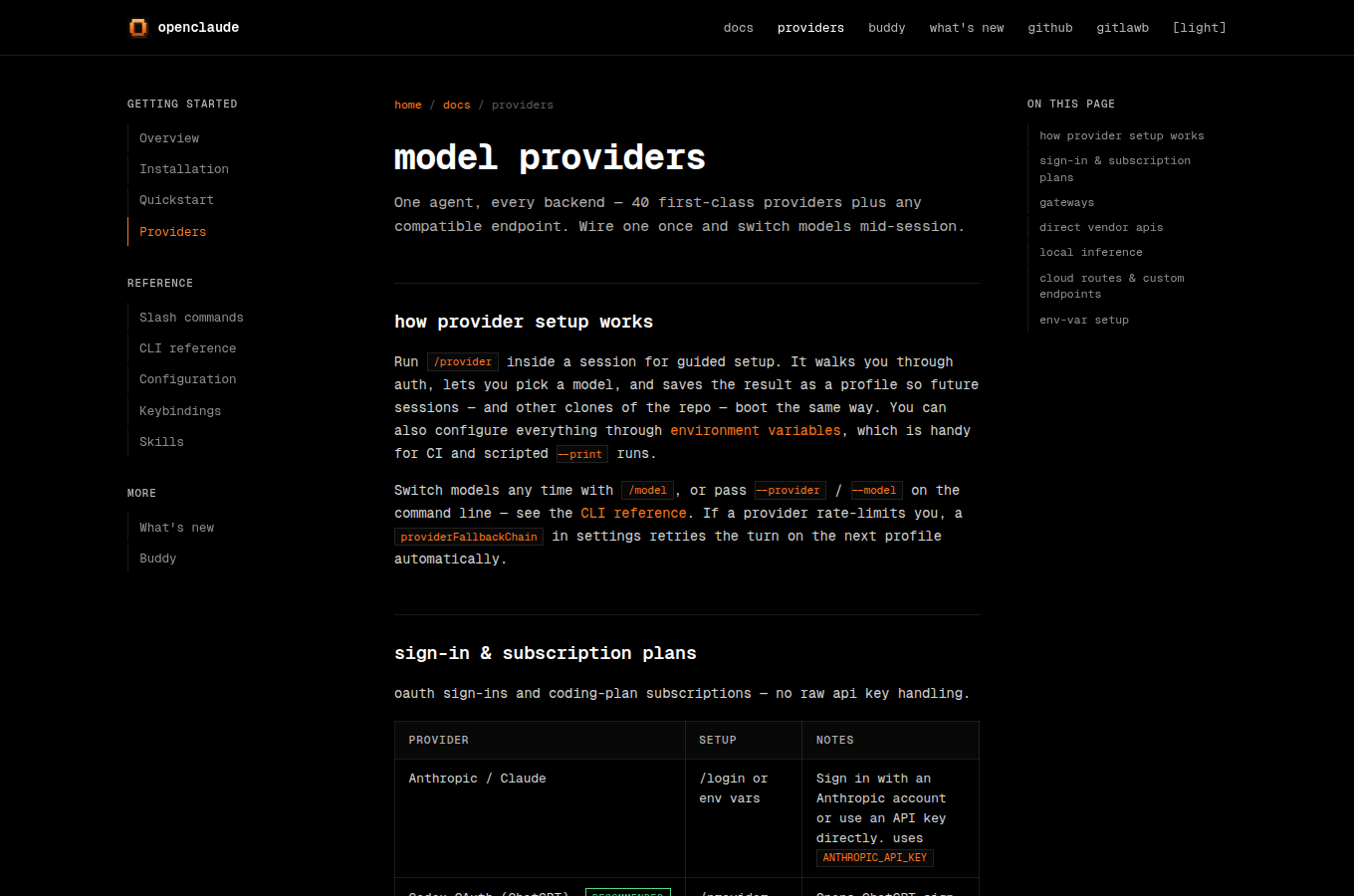Click the 'model providers' page title
Viewport: 1354px width, 896px height.
tap(550, 157)
